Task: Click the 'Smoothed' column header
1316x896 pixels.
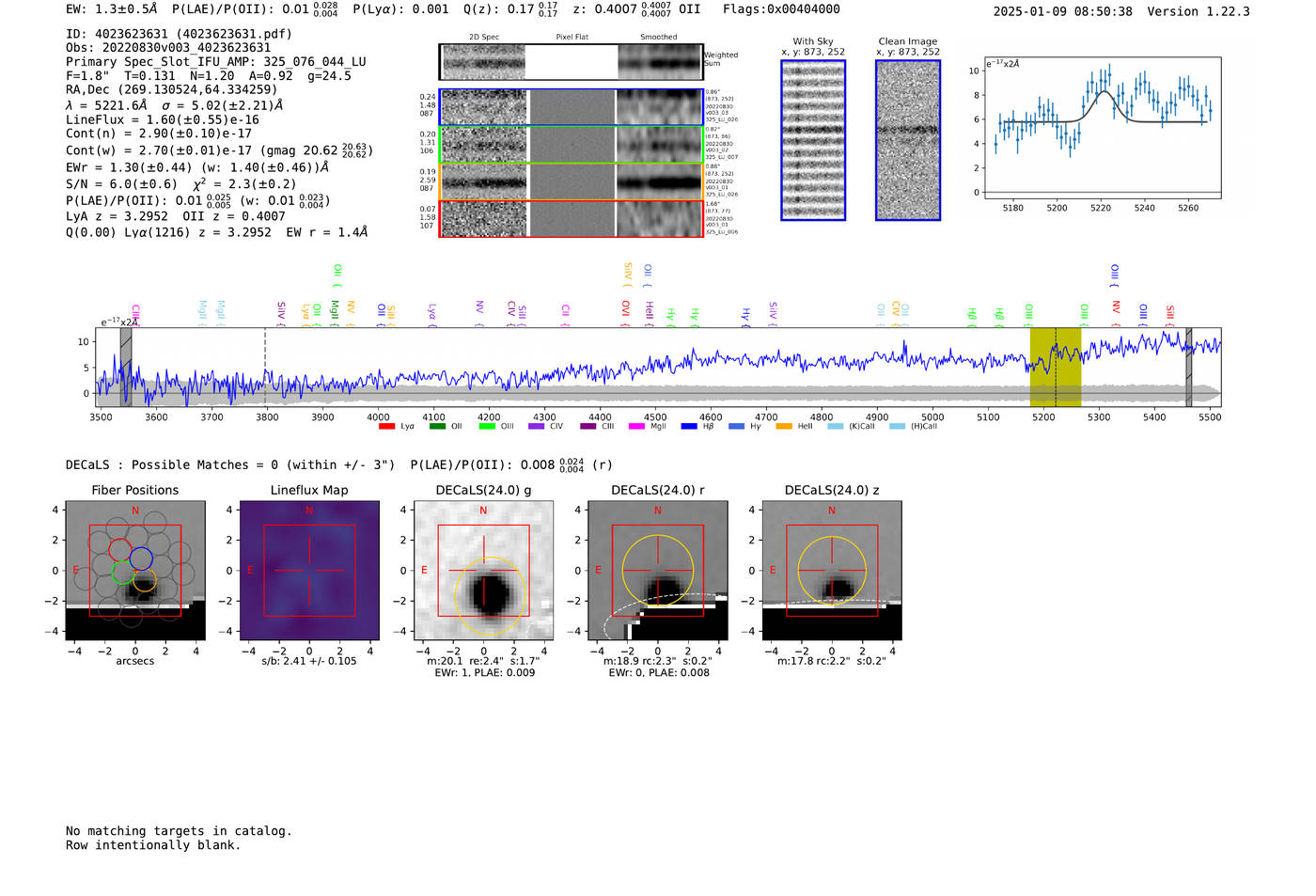Action: click(x=659, y=38)
